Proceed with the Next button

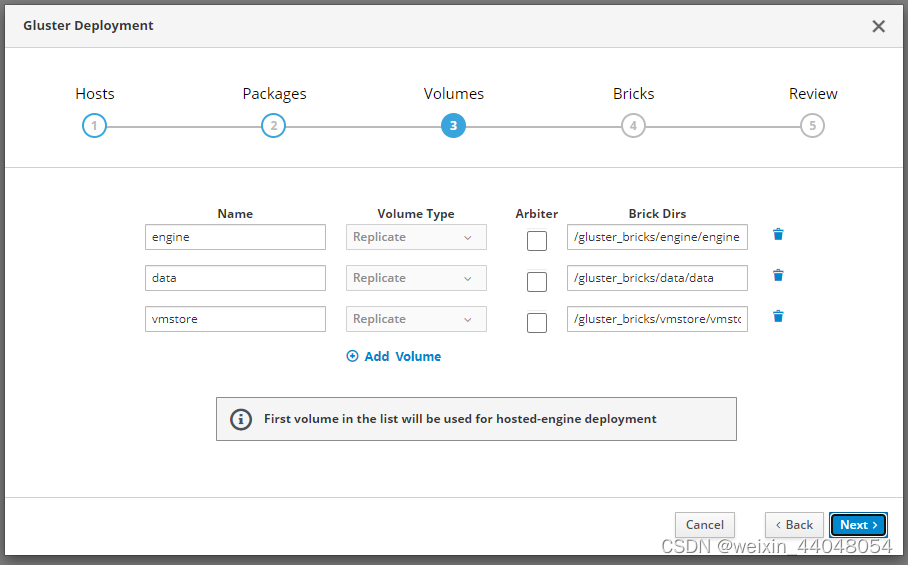(858, 525)
